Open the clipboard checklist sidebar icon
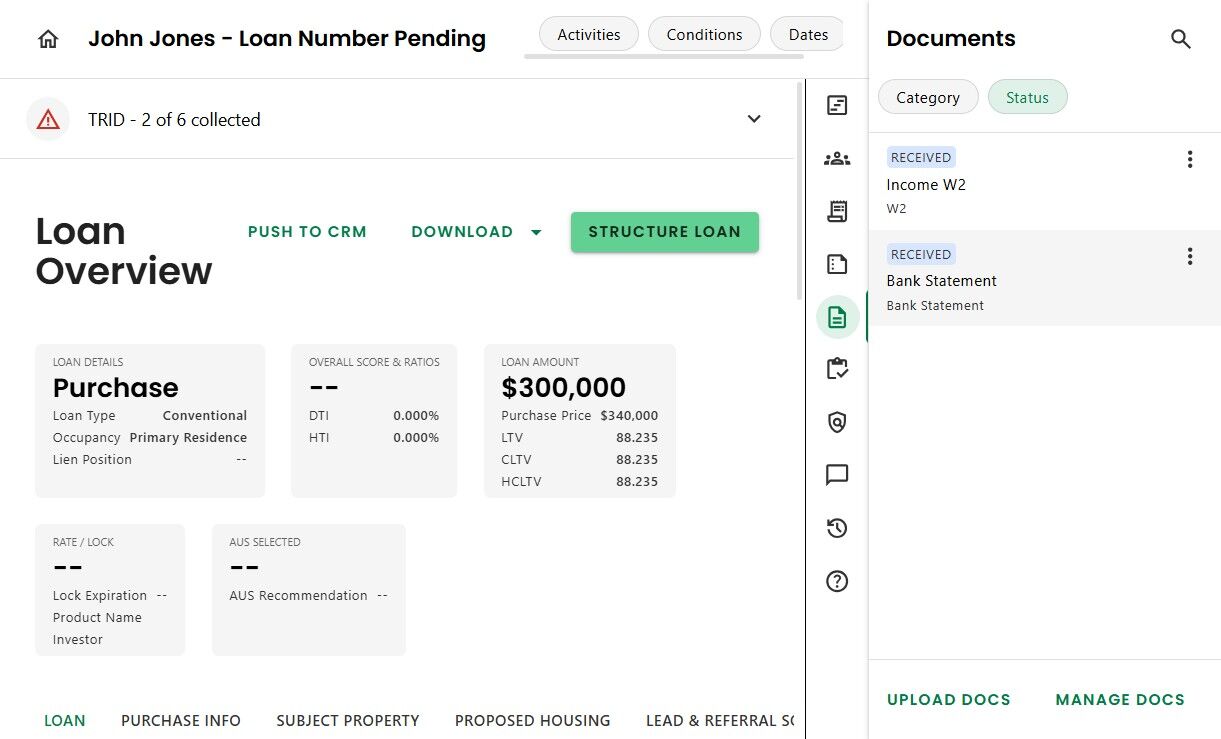Image resolution: width=1221 pixels, height=739 pixels. pyautogui.click(x=837, y=370)
